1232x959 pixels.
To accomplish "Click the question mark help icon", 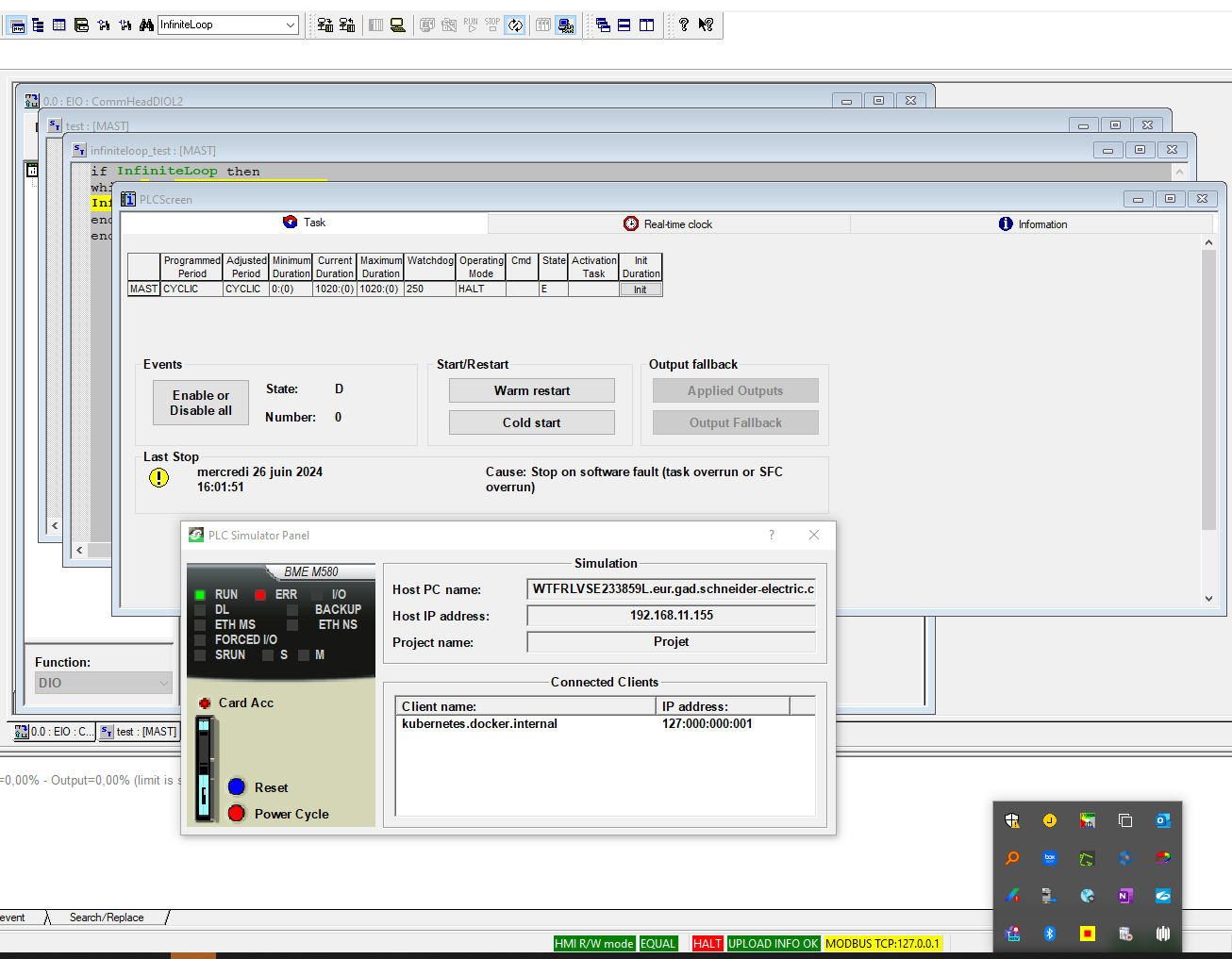I will (684, 25).
